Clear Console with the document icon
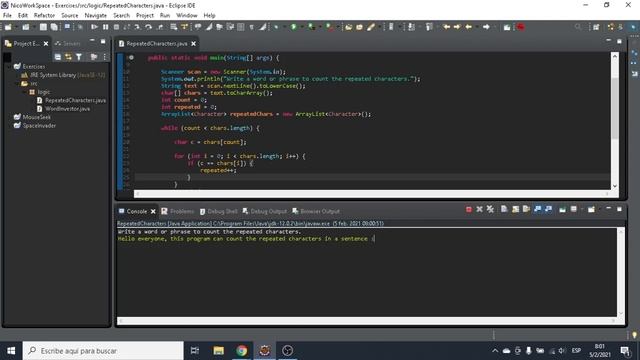The width and height of the screenshot is (640, 360). pos(504,209)
